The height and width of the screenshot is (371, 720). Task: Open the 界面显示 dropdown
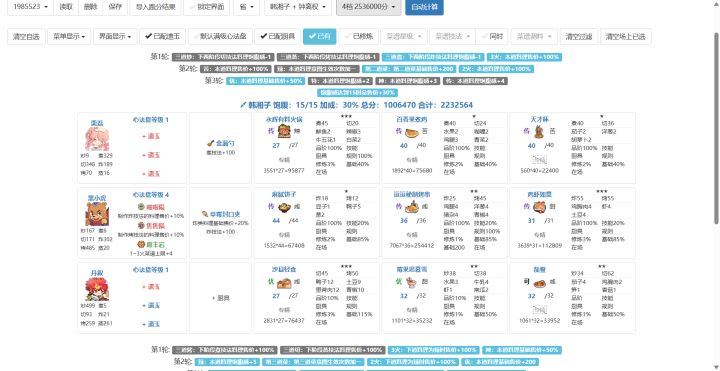point(115,37)
